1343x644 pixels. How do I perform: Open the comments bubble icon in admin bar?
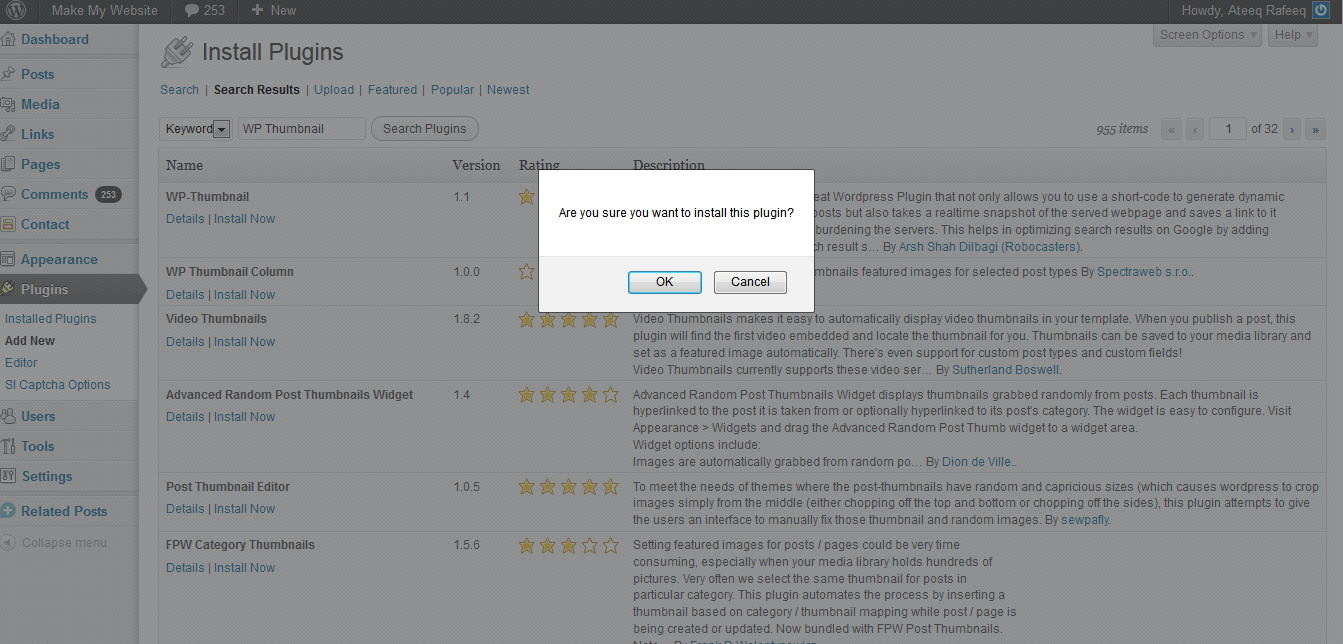tap(191, 10)
